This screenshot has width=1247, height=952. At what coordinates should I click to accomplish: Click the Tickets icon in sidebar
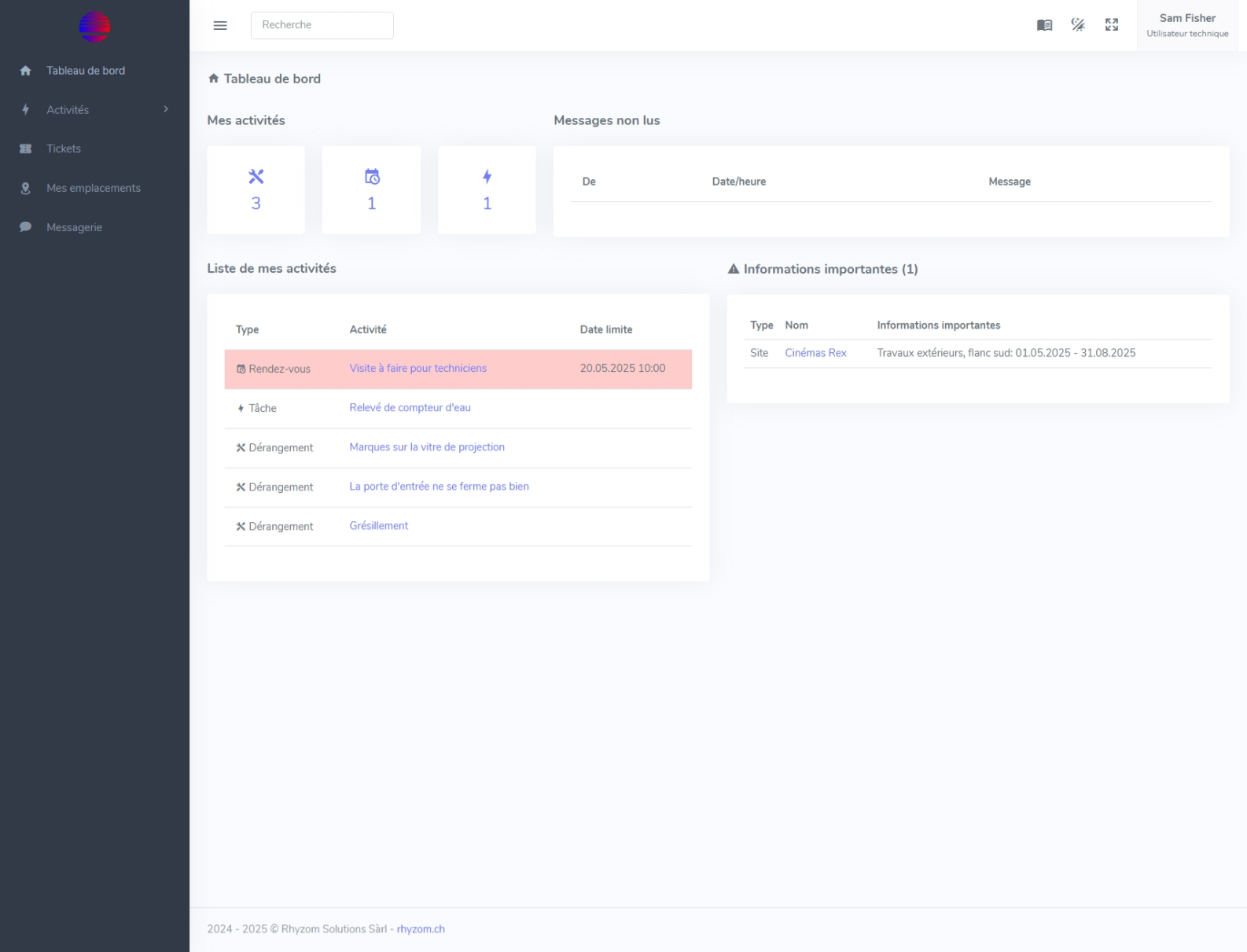point(25,149)
